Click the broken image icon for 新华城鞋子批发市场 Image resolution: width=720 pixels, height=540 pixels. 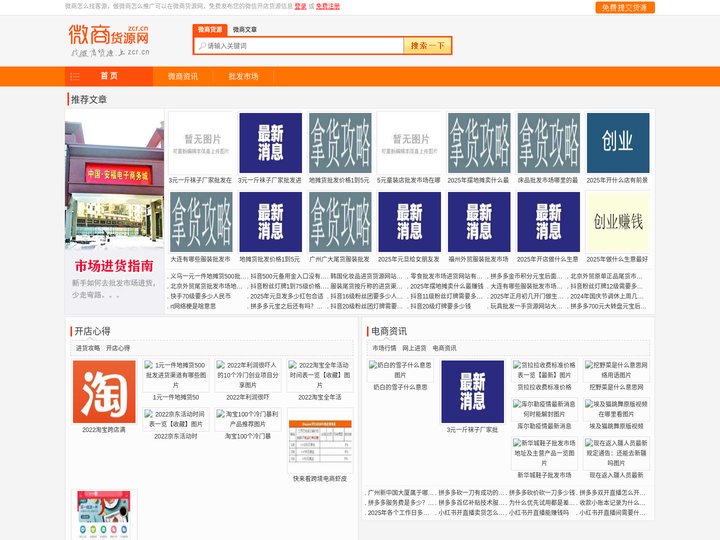518,443
